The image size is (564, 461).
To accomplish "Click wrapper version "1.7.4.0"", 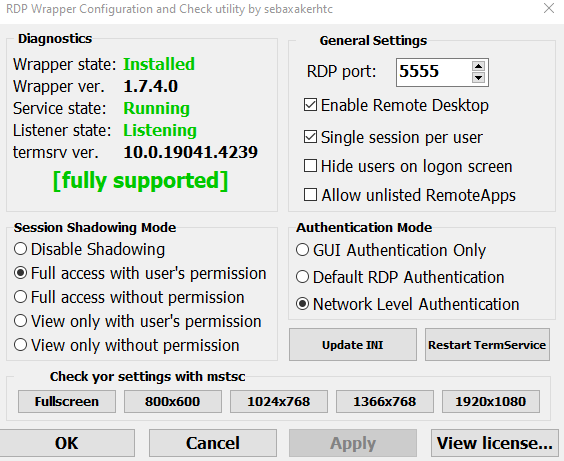I will tap(151, 86).
